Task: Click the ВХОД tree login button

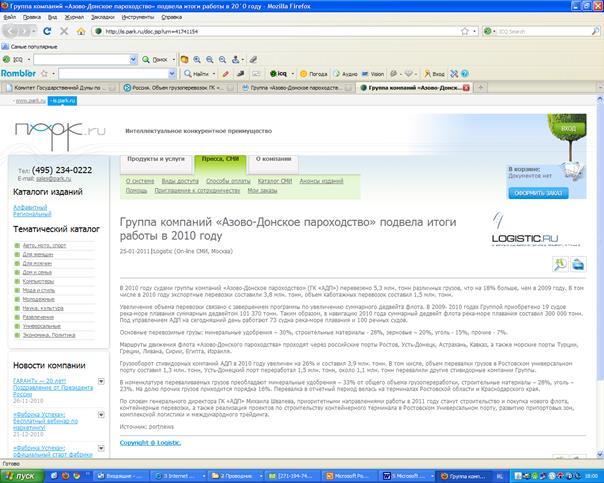Action: (568, 128)
